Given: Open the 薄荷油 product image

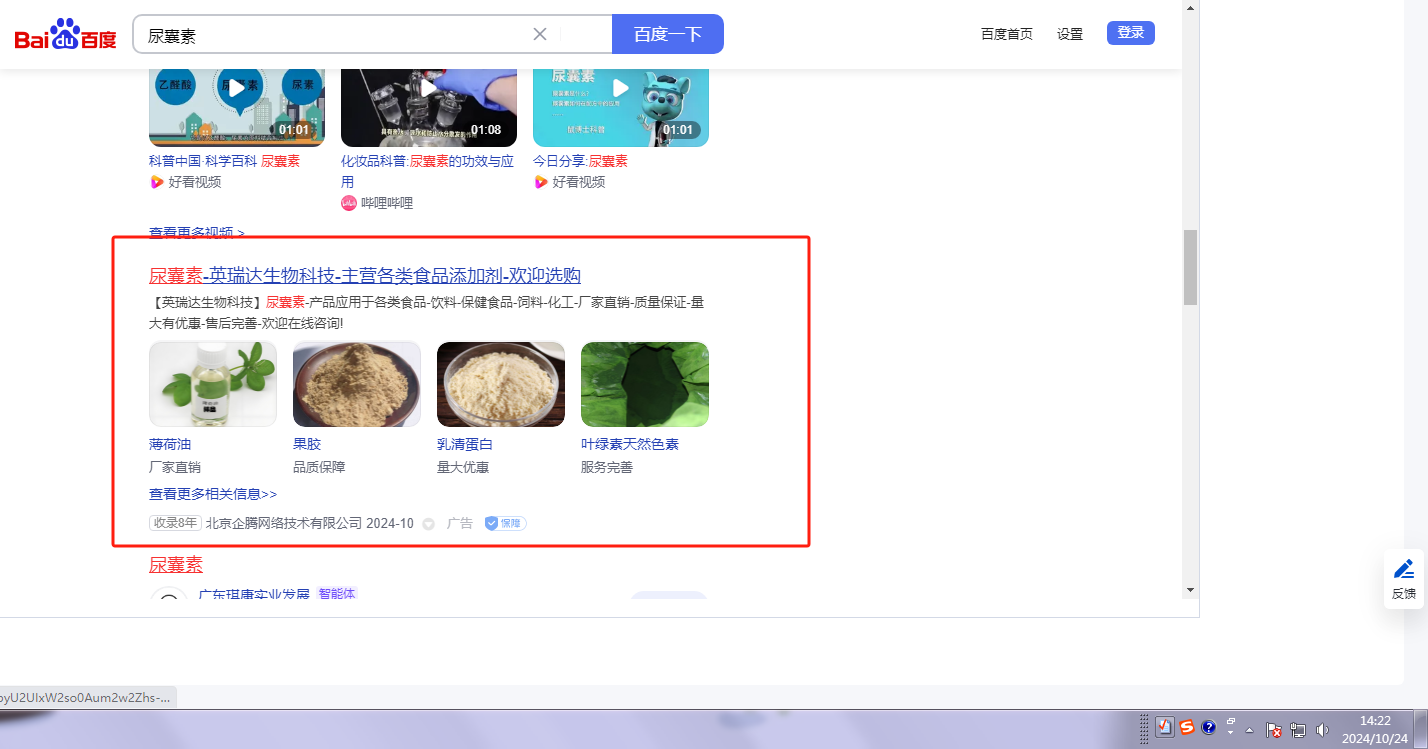Looking at the screenshot, I should point(213,385).
